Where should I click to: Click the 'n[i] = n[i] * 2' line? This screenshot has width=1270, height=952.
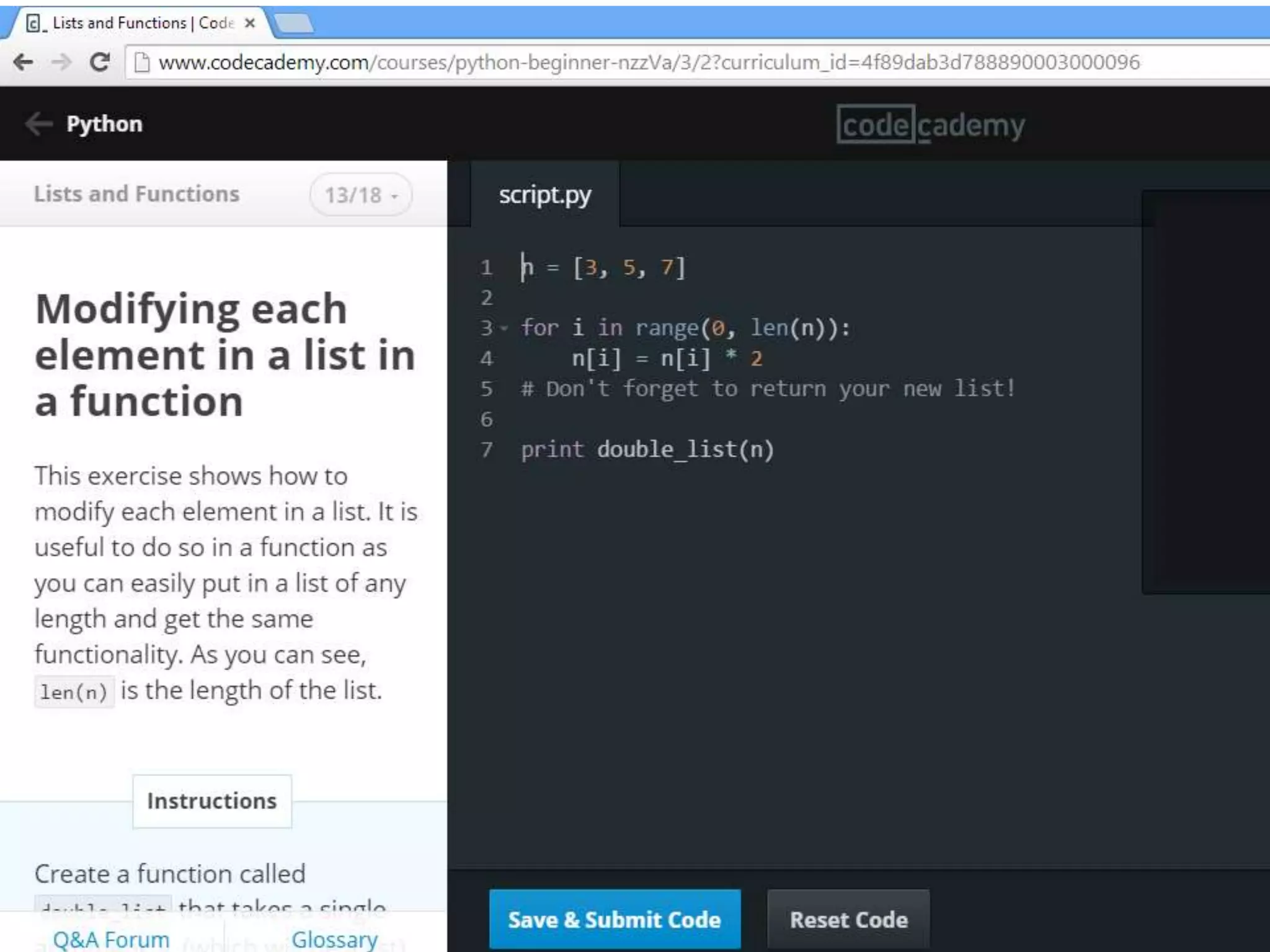tap(667, 358)
